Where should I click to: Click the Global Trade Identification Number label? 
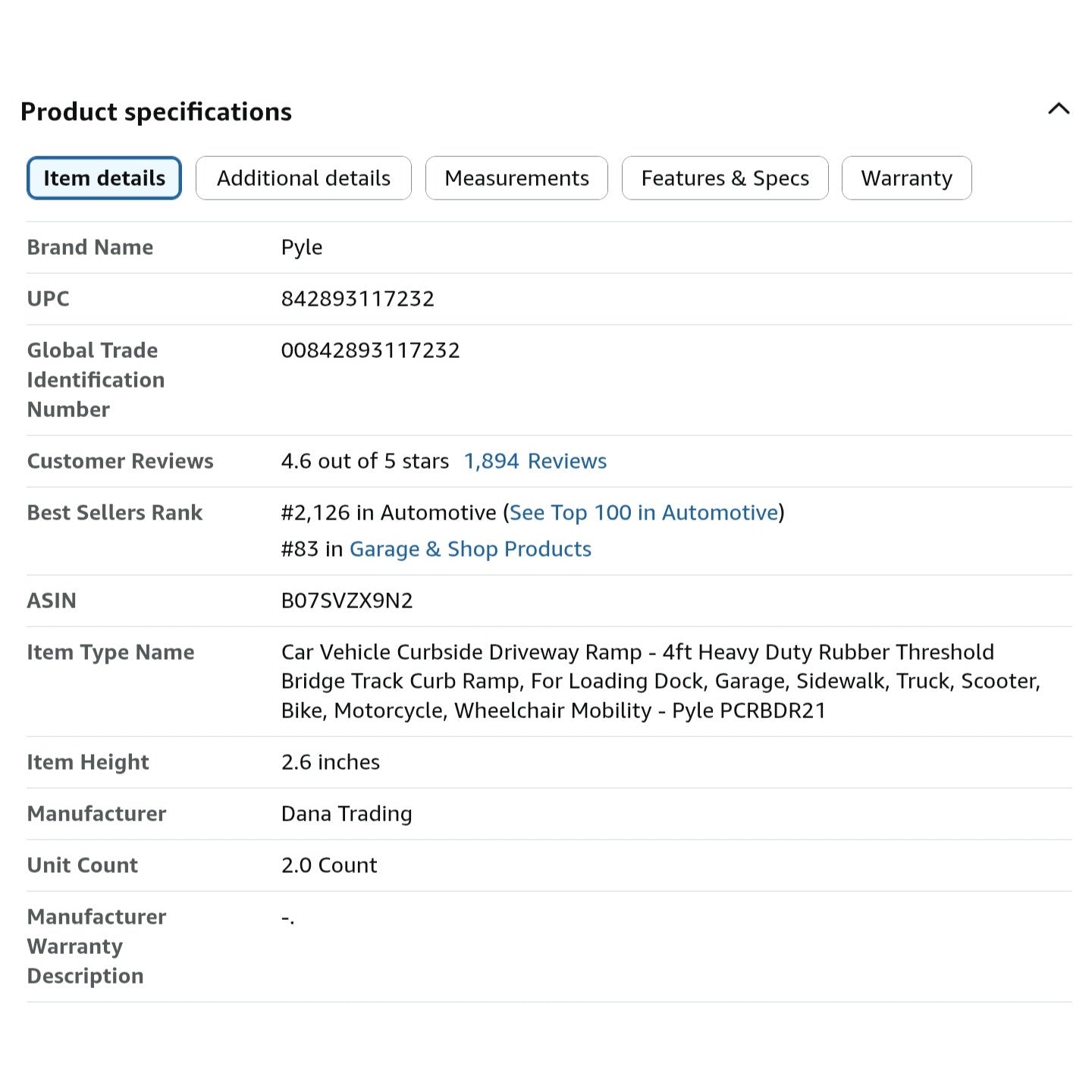coord(96,380)
